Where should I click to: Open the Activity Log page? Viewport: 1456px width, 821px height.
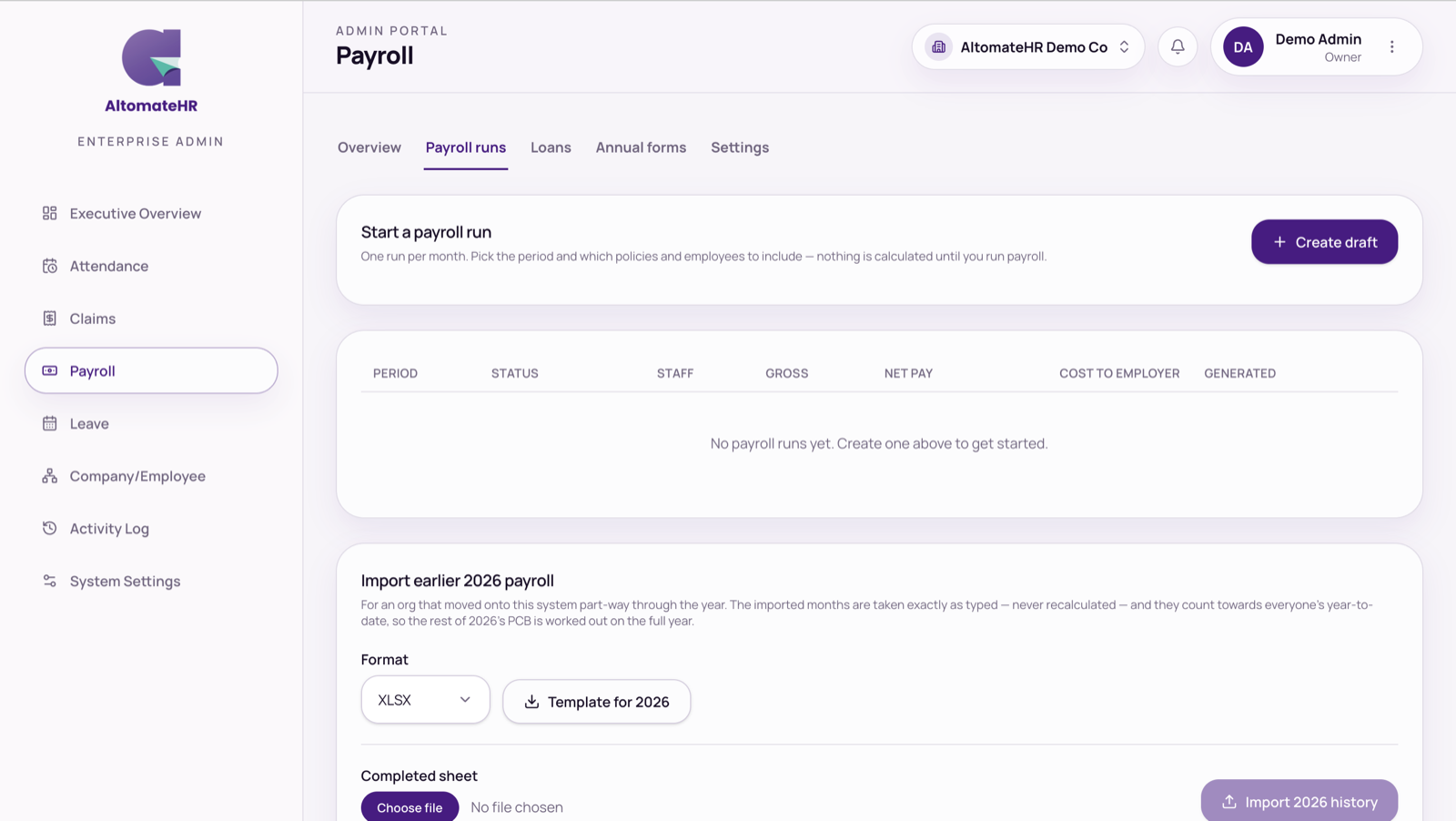(x=151, y=528)
